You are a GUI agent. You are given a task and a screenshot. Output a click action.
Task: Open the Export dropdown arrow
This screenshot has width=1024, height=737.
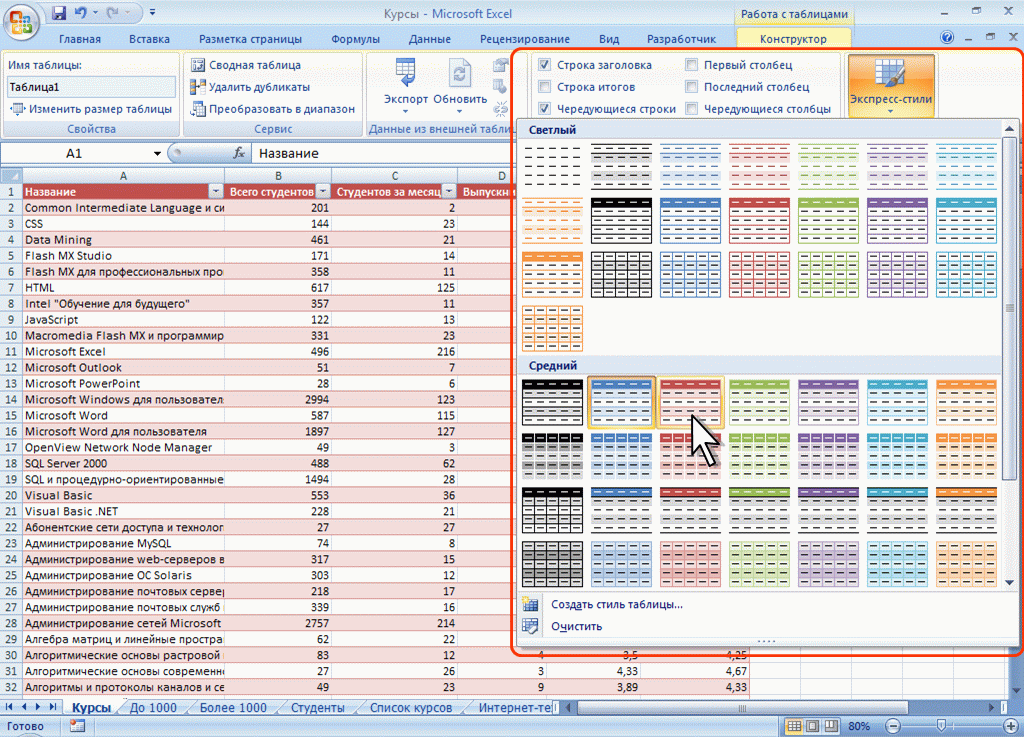tap(406, 111)
